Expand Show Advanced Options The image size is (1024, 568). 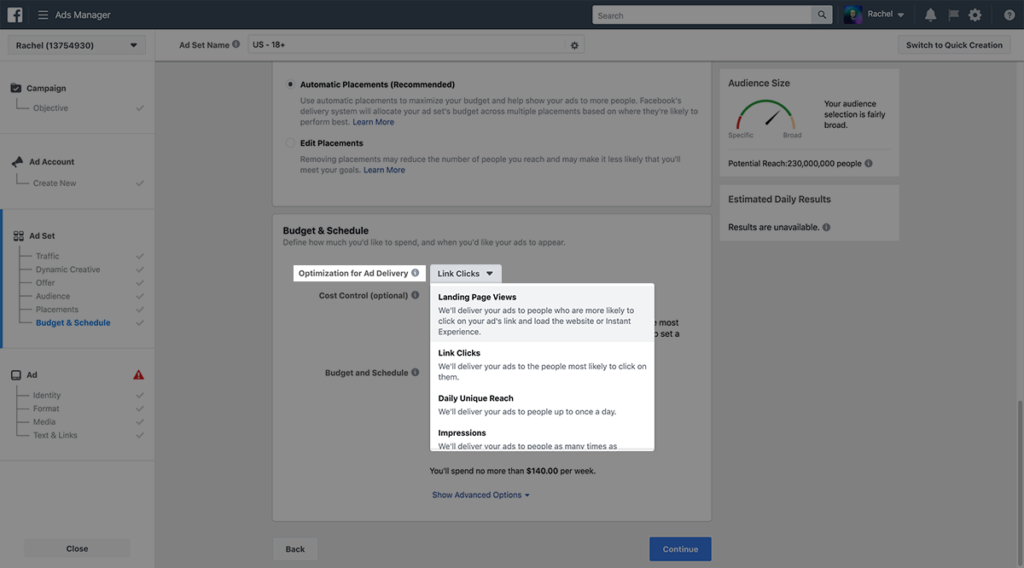[480, 495]
